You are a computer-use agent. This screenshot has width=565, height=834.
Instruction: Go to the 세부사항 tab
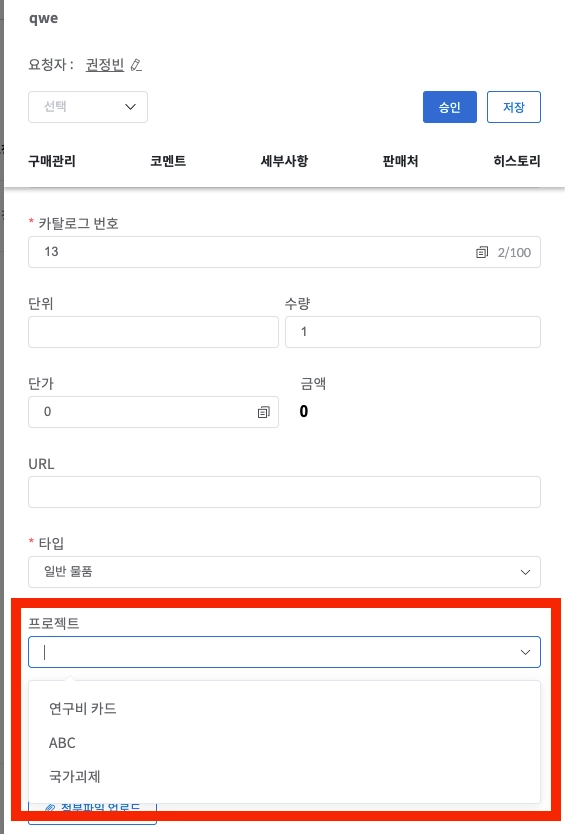tap(284, 161)
